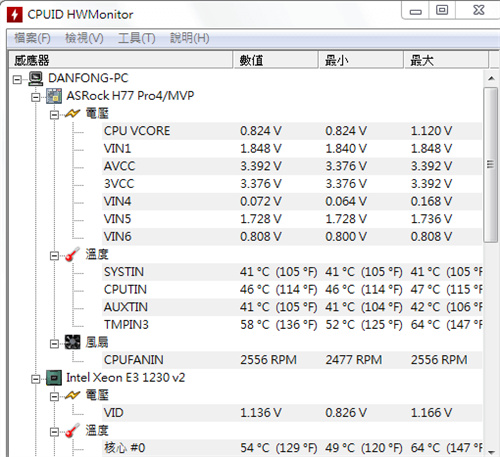Collapse the motherboard 電壓 voltage group
Viewport: 500px width, 457px height.
(54, 115)
